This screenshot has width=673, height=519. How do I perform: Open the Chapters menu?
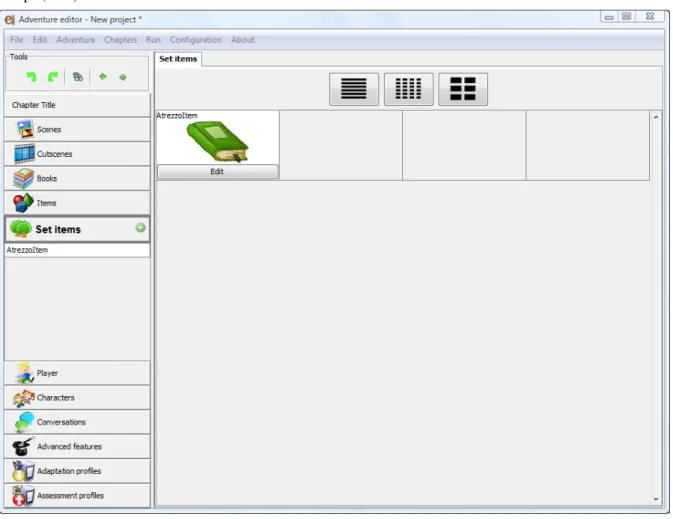click(121, 40)
